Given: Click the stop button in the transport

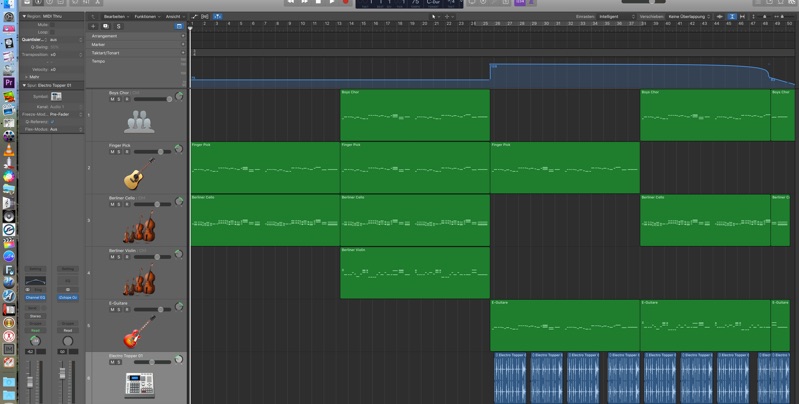Looking at the screenshot, I should 318,2.
